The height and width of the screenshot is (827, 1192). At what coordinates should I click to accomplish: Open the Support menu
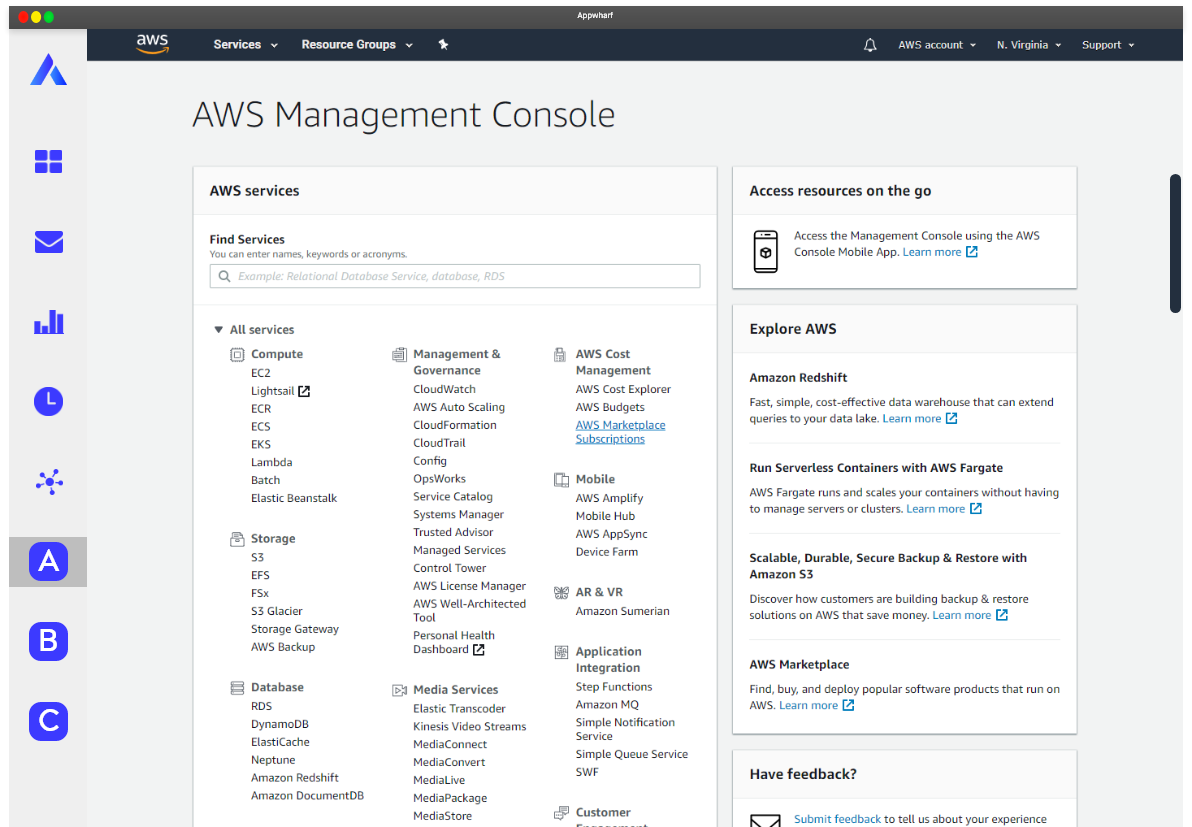[1107, 45]
